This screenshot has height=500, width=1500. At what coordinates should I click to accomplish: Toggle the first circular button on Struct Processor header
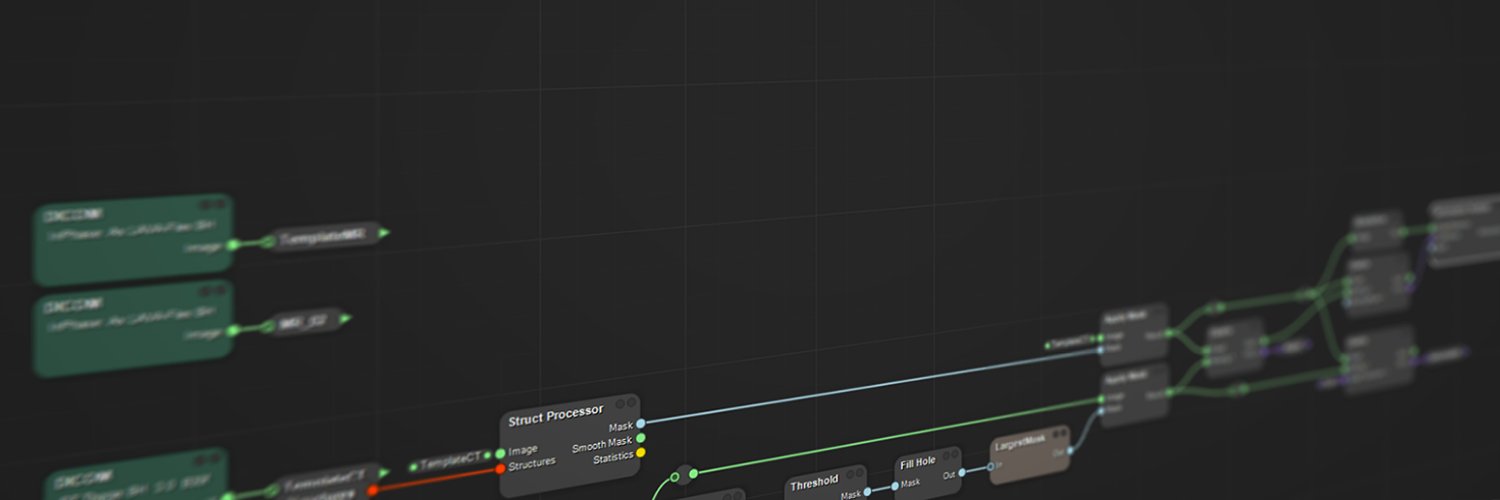(619, 403)
